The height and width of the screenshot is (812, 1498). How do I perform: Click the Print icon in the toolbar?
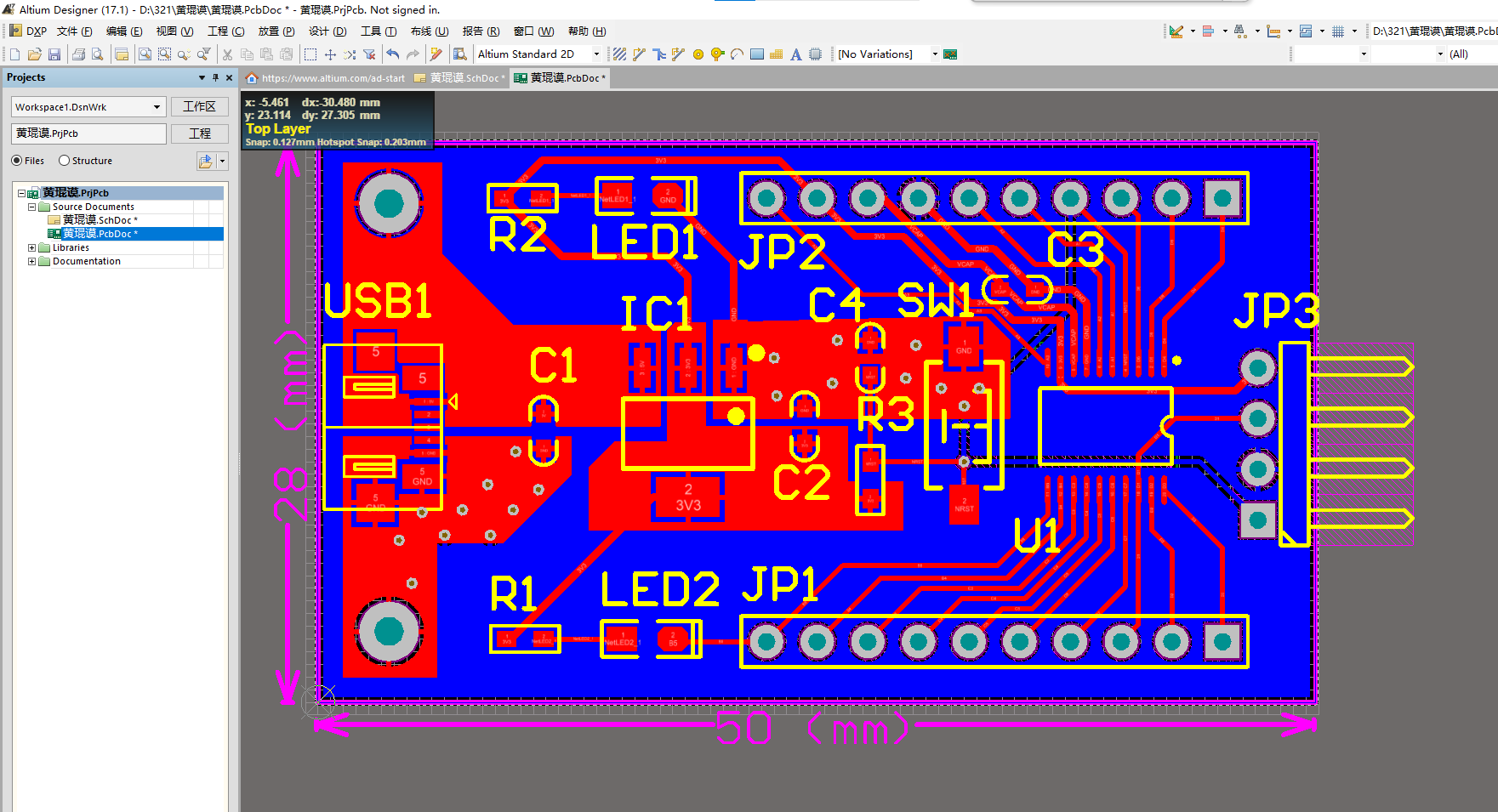tap(78, 54)
